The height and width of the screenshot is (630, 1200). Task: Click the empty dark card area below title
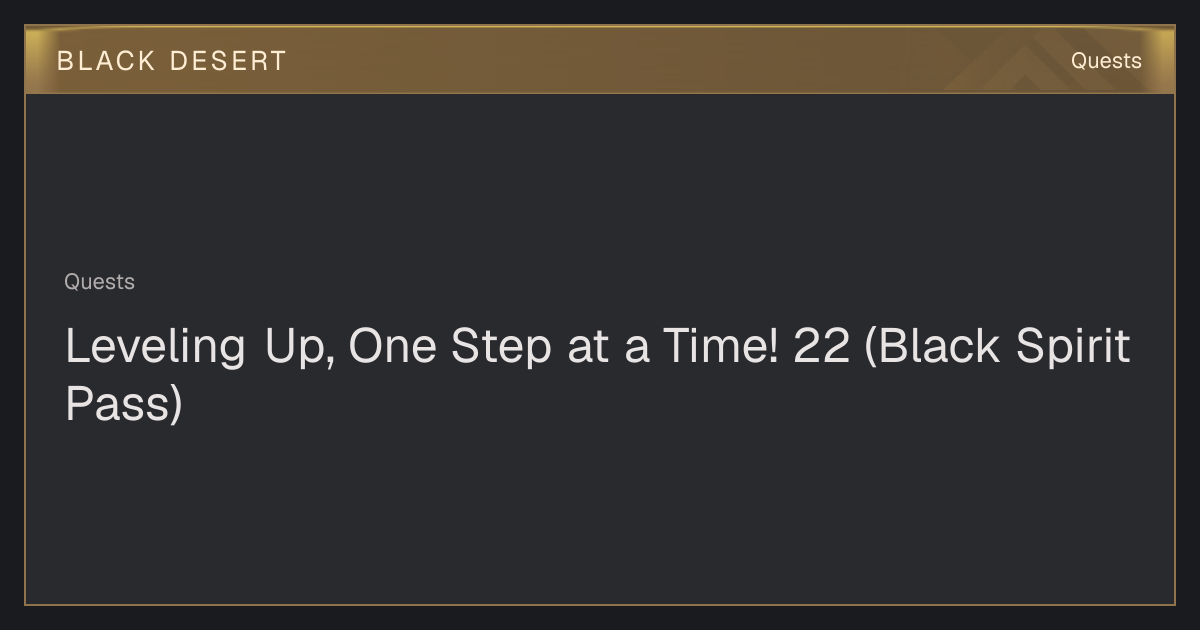pos(600,515)
